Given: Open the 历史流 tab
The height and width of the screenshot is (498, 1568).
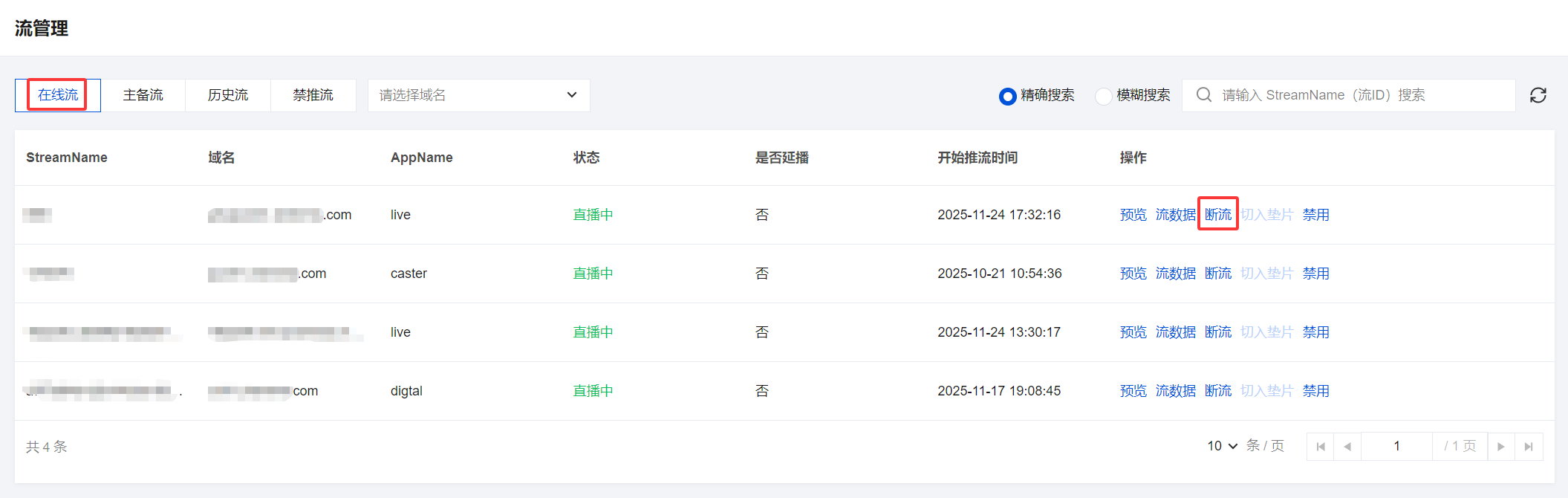Looking at the screenshot, I should pyautogui.click(x=228, y=95).
